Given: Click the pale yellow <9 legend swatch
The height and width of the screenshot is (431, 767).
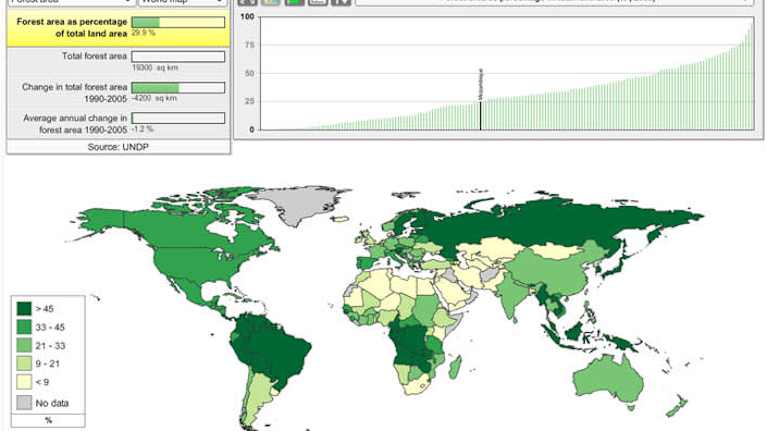Looking at the screenshot, I should 23,382.
